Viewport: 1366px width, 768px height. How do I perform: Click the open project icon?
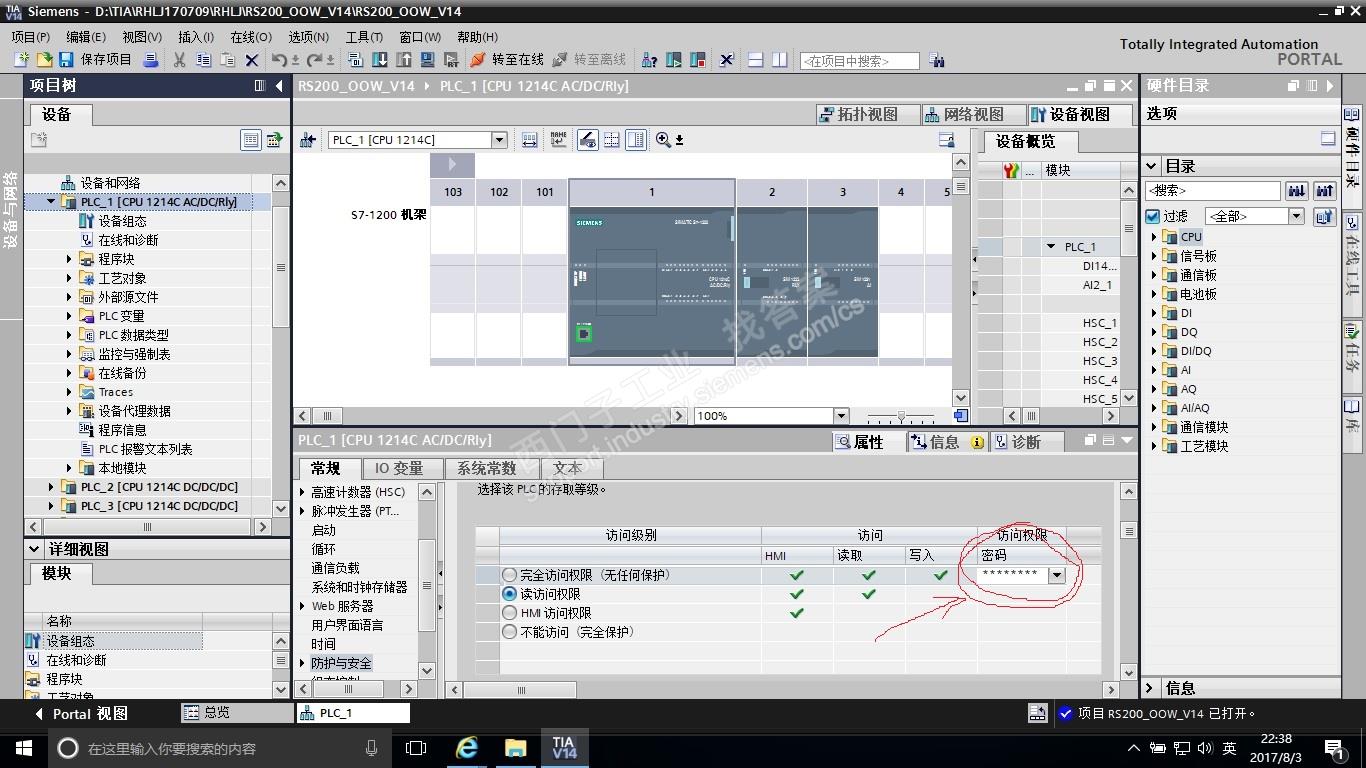click(x=44, y=60)
